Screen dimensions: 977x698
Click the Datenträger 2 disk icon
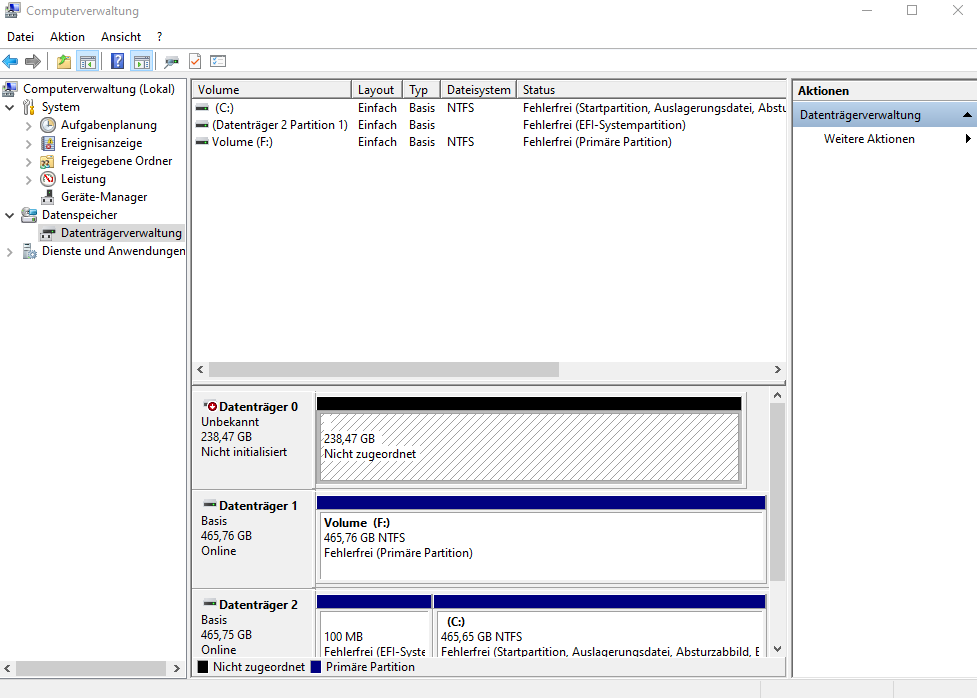pyautogui.click(x=210, y=603)
